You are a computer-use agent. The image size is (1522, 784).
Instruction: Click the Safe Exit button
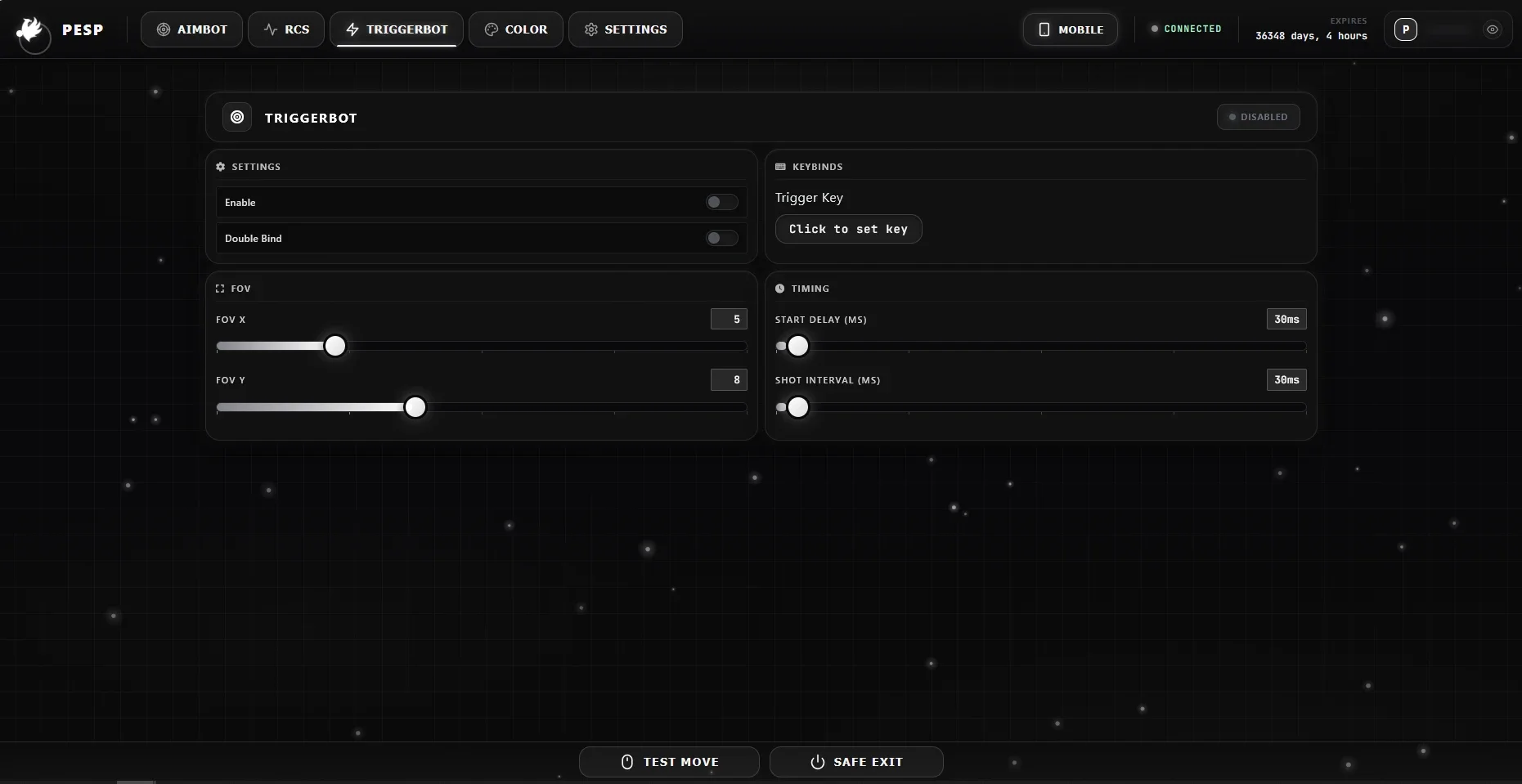click(x=856, y=762)
